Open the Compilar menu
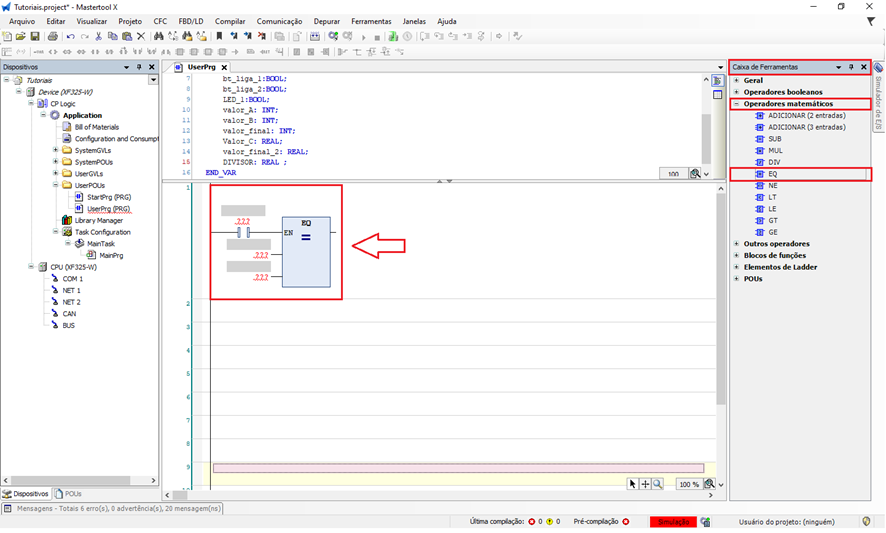Image resolution: width=886 pixels, height=533 pixels. pos(230,21)
